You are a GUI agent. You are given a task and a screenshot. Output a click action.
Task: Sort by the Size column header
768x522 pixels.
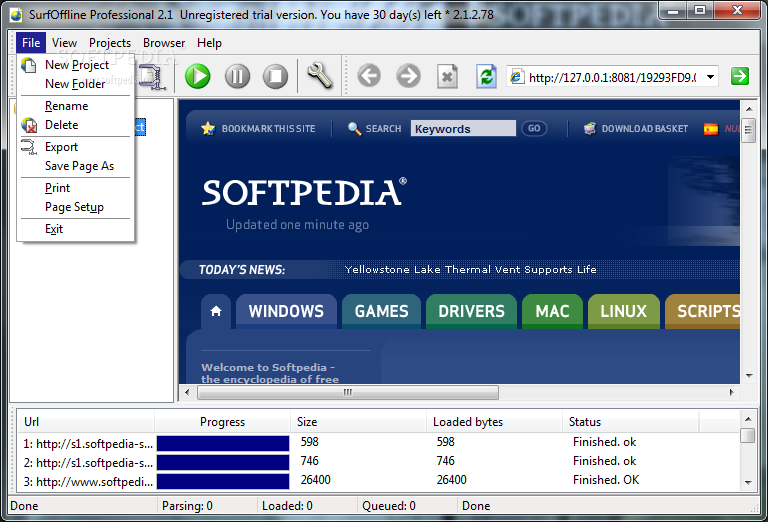(x=359, y=422)
